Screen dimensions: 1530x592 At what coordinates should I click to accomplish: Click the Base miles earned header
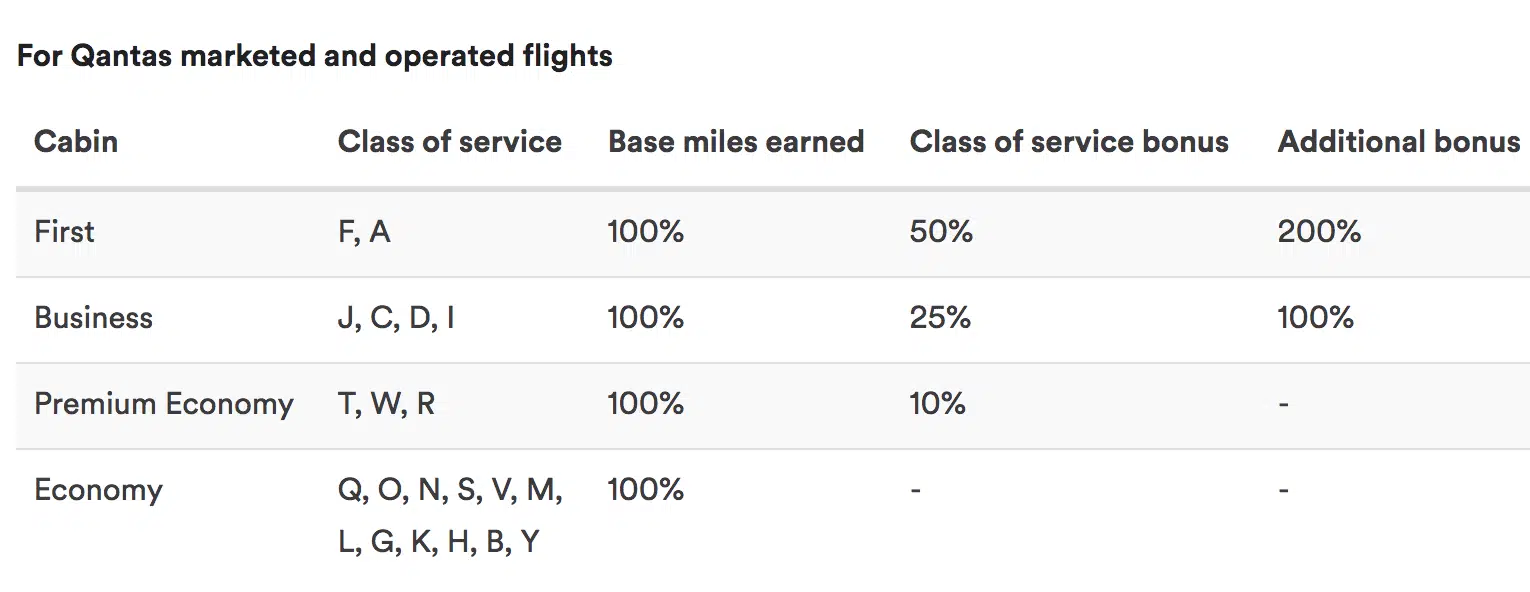[x=735, y=141]
